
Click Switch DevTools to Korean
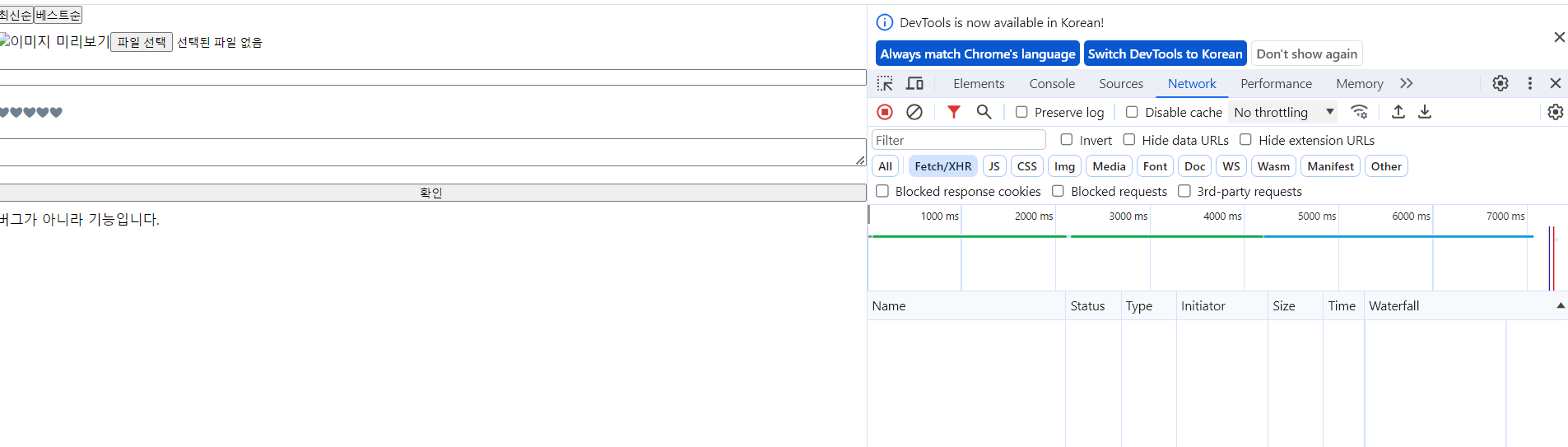[x=1165, y=54]
